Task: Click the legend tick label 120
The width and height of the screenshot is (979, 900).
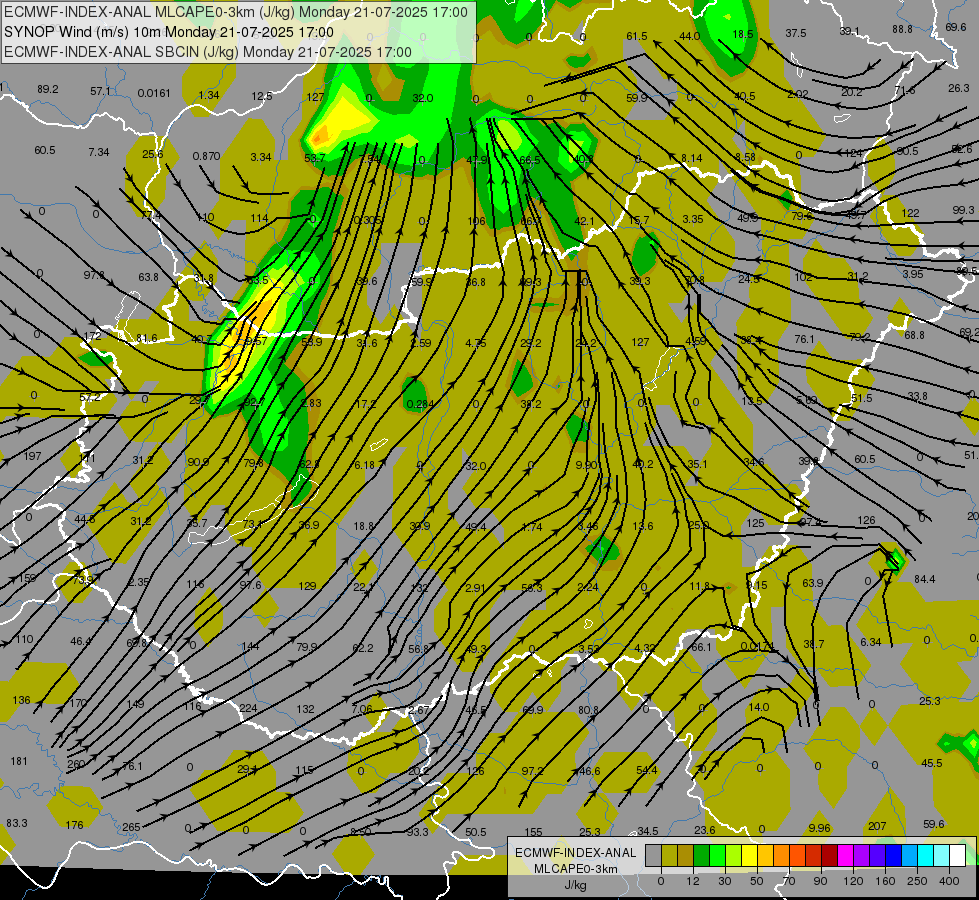Action: [854, 881]
